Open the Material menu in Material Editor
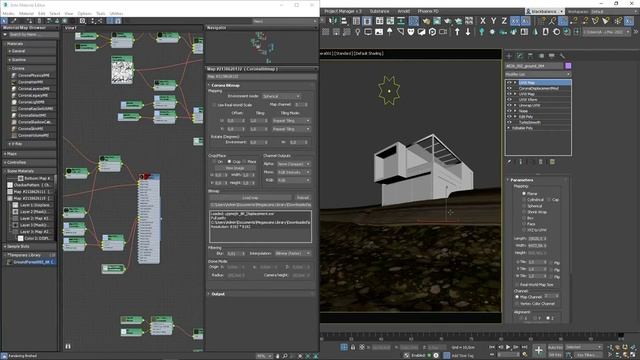This screenshot has width=640, height=360. (x=27, y=13)
